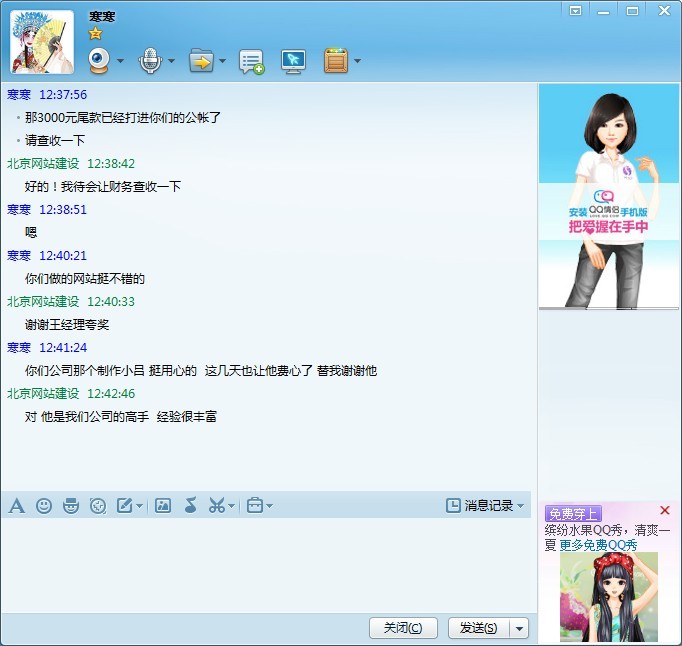Click the create discussion group icon

click(x=251, y=62)
